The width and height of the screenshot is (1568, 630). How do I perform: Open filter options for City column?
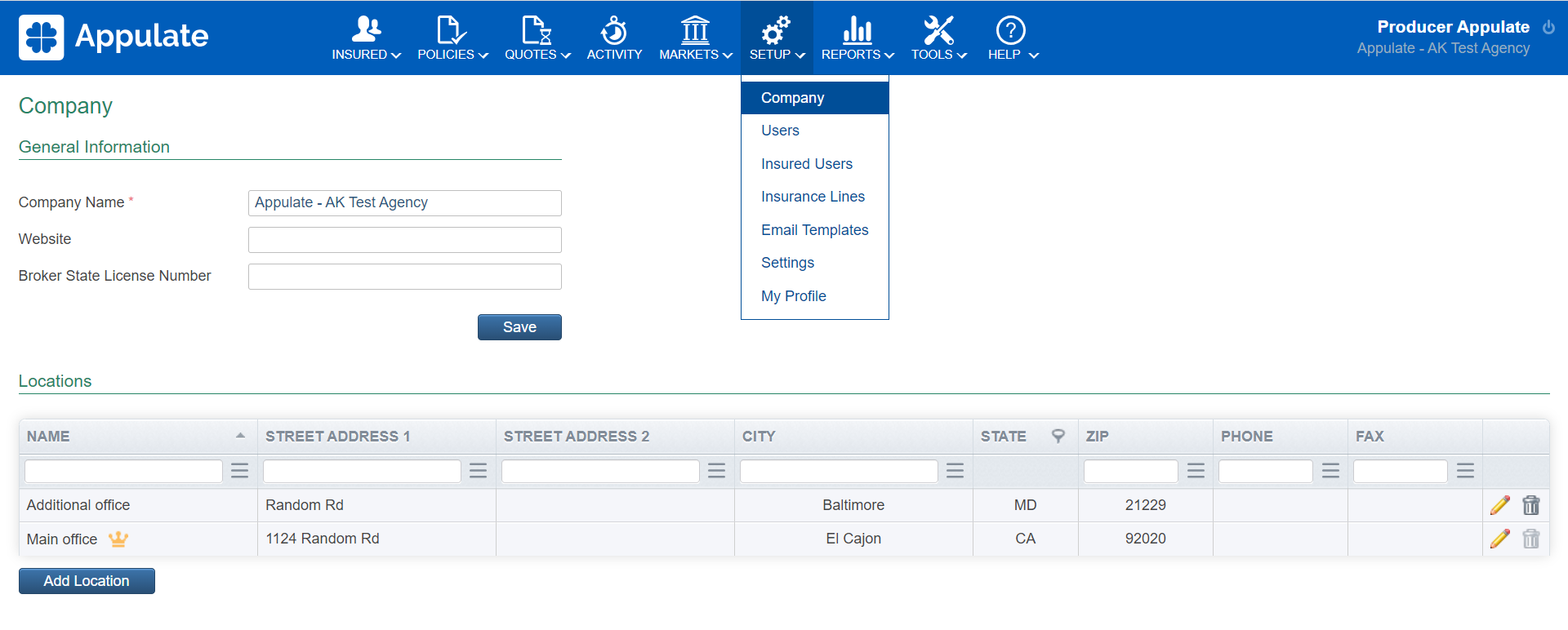[x=955, y=471]
